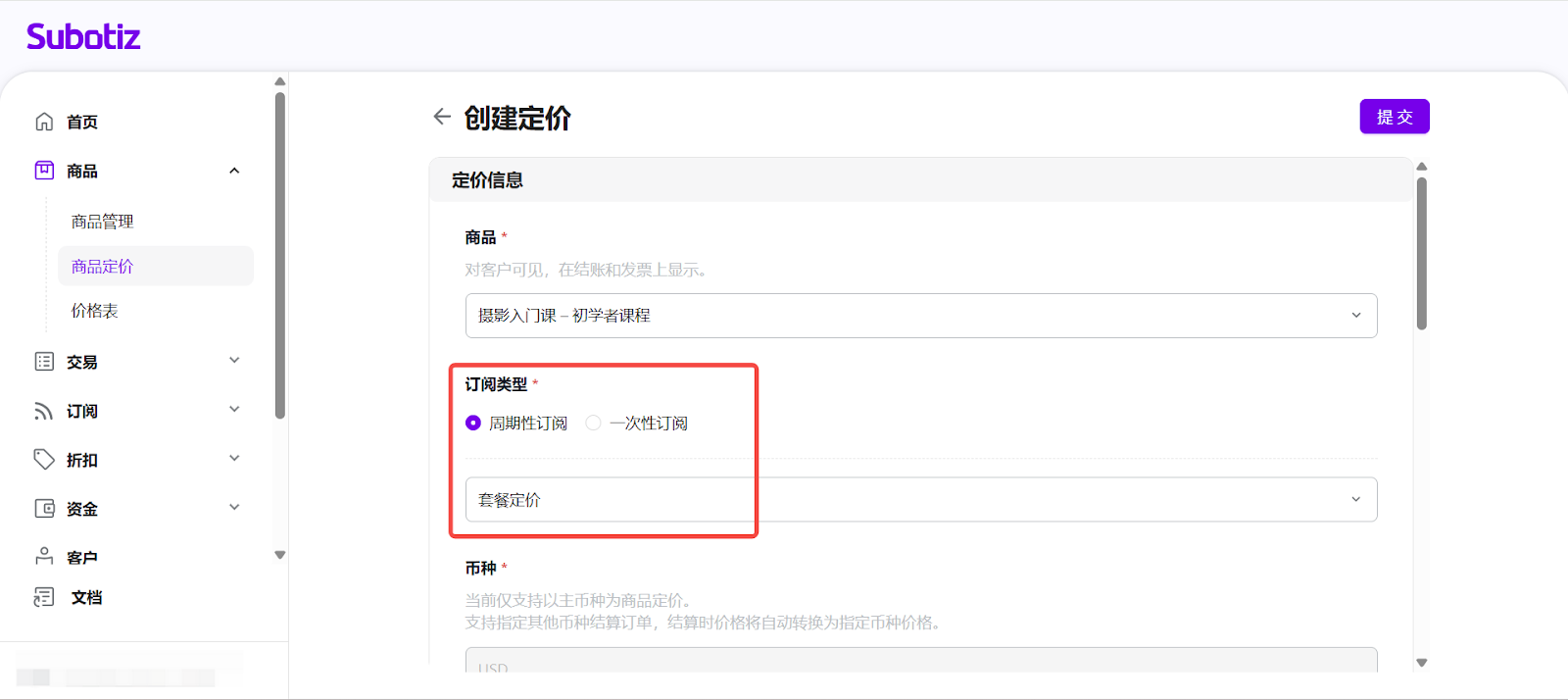This screenshot has width=1568, height=700.
Task: Click the 订阅 feed icon
Action: point(44,411)
